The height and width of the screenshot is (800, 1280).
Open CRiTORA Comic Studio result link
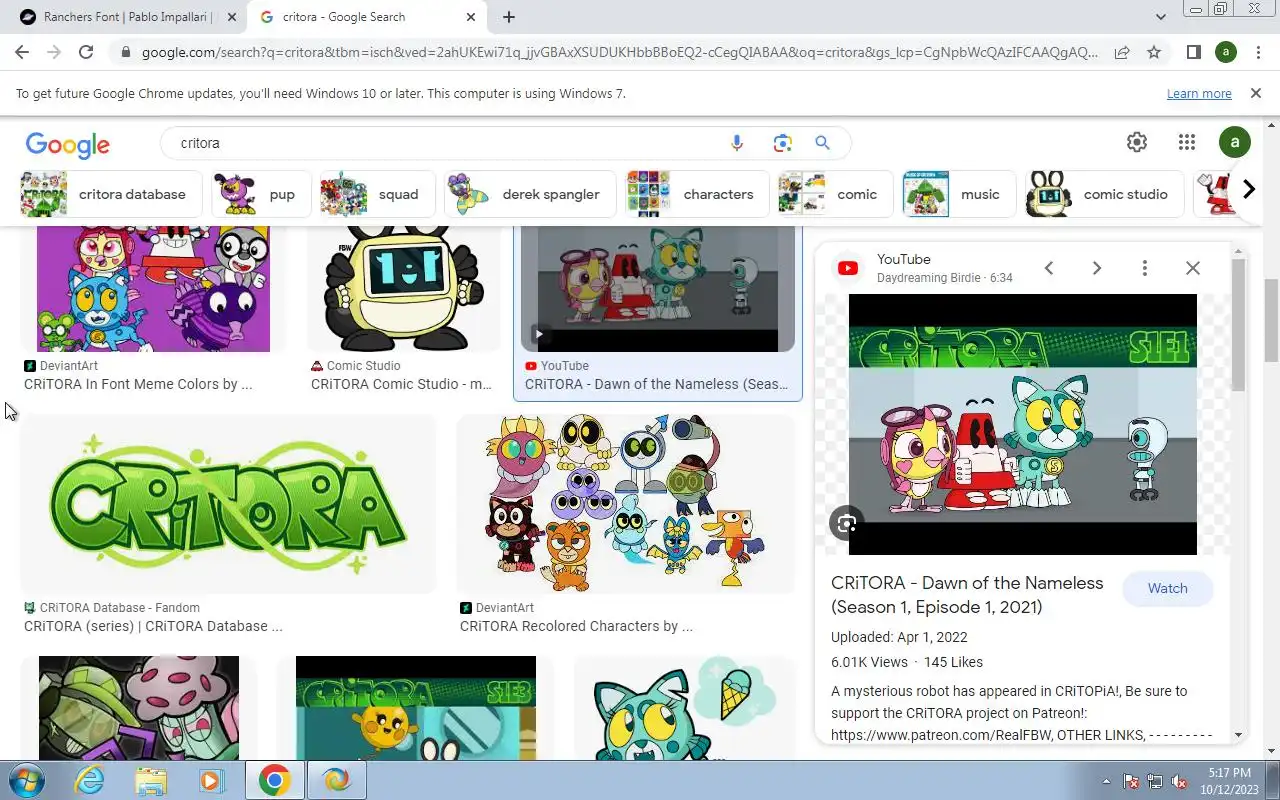point(401,384)
